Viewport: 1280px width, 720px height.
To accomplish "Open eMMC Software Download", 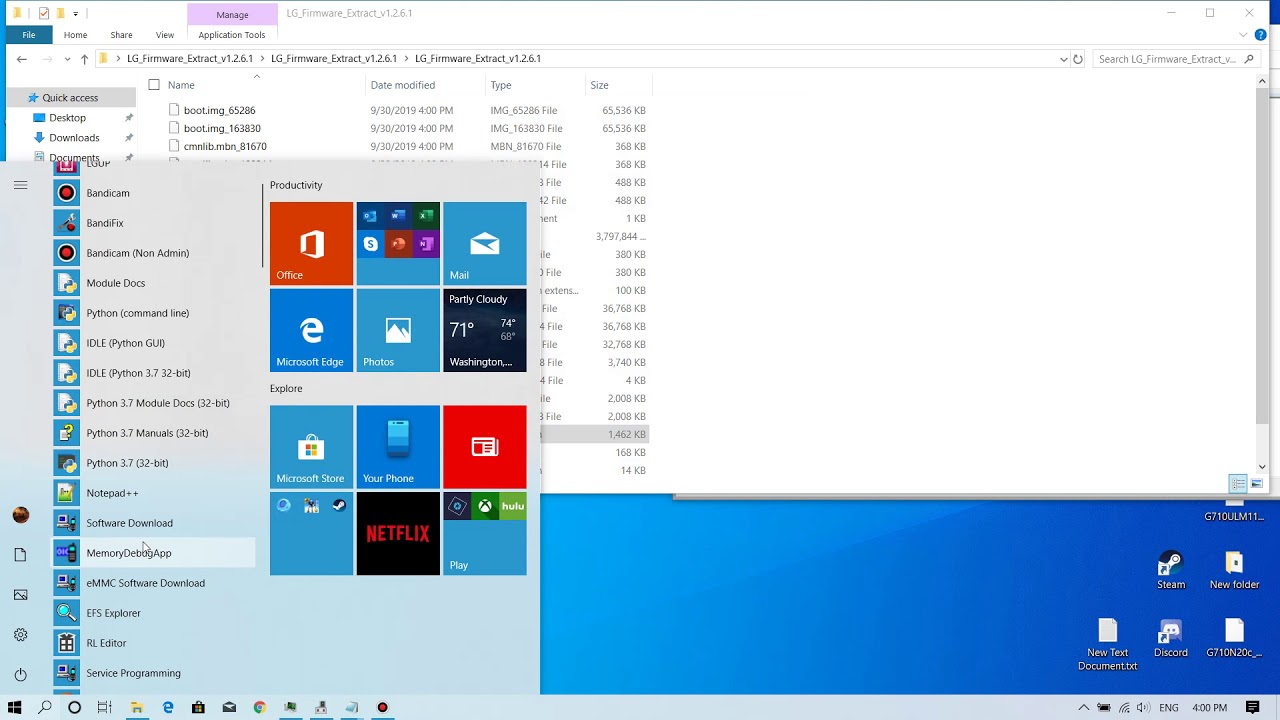I will (x=154, y=583).
